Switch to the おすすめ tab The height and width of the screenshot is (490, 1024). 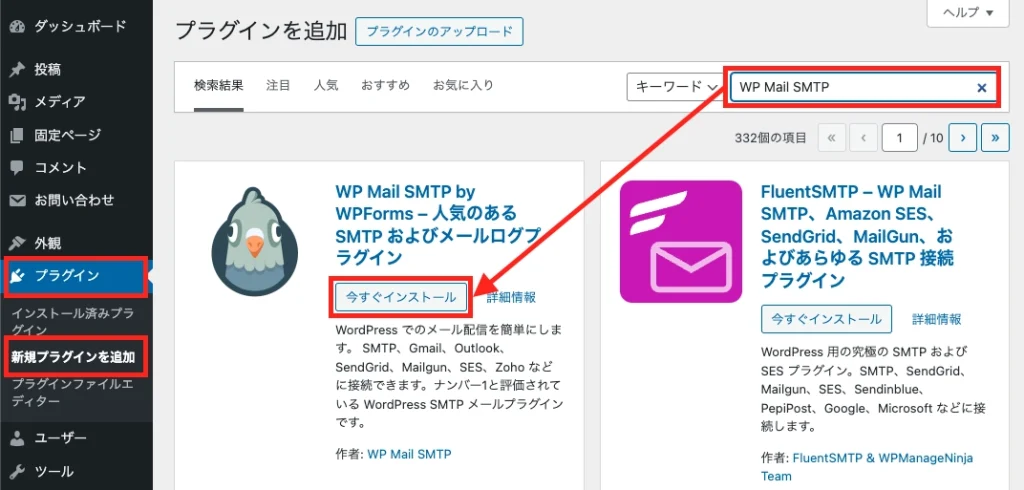click(x=385, y=86)
